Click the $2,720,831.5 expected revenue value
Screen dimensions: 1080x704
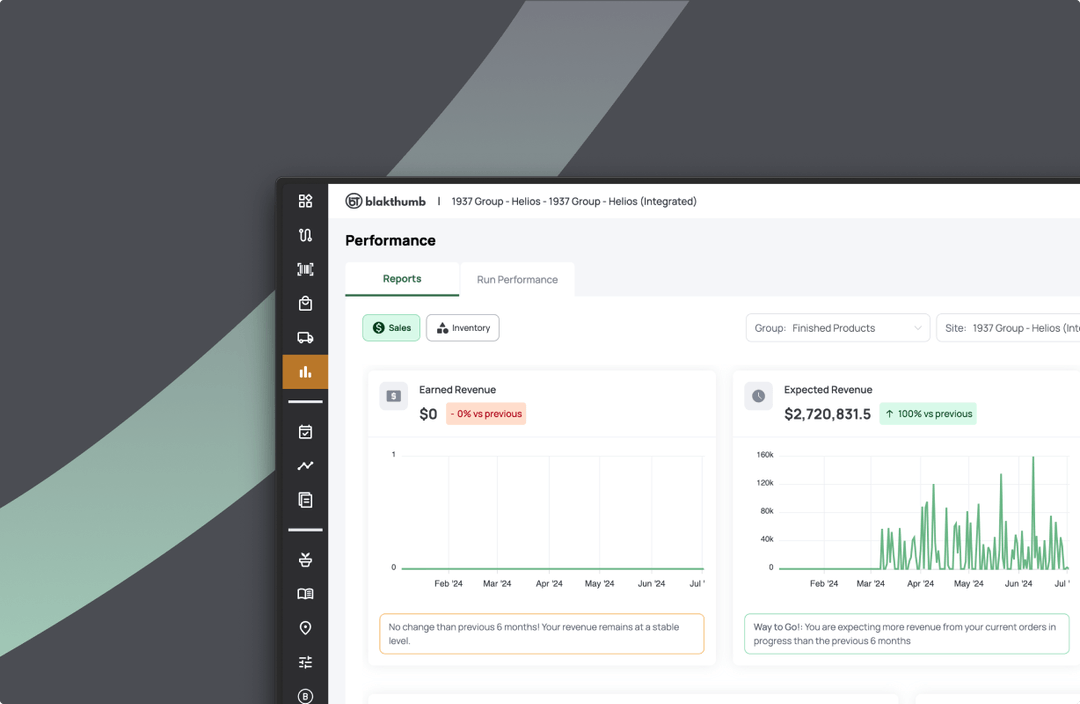coord(827,414)
